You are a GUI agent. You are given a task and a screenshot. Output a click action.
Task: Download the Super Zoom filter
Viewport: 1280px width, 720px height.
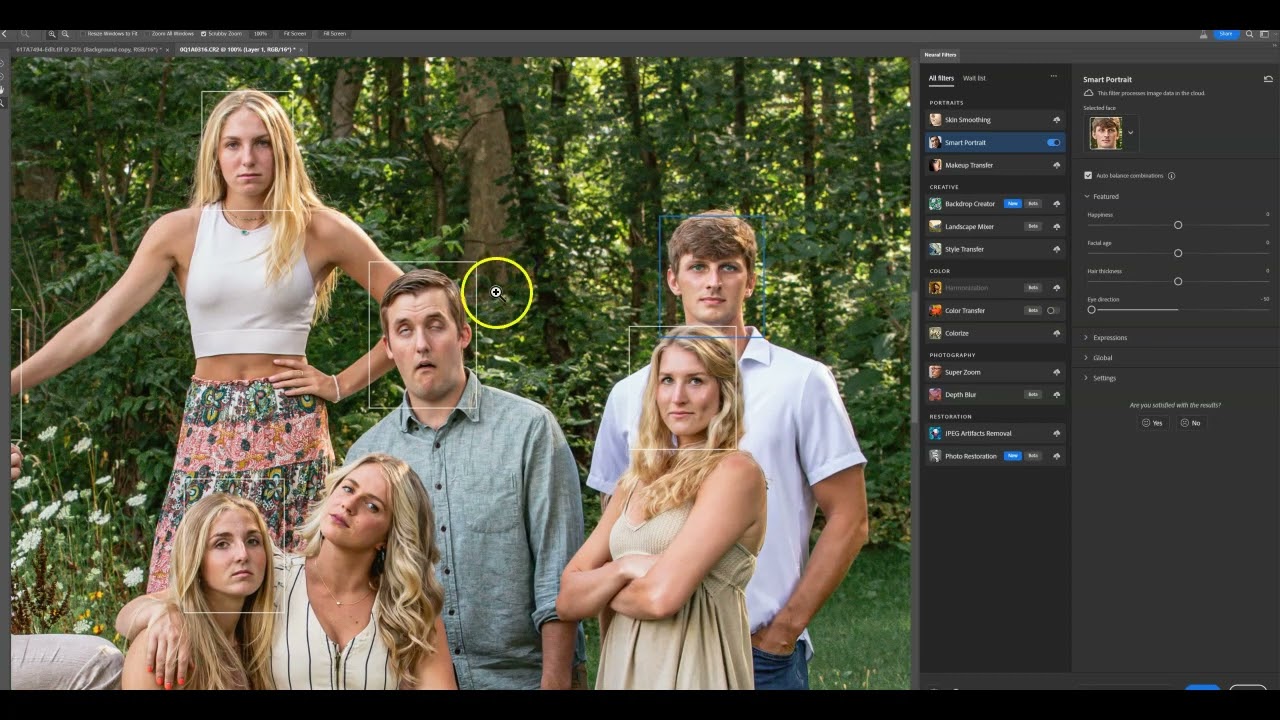click(x=1056, y=372)
